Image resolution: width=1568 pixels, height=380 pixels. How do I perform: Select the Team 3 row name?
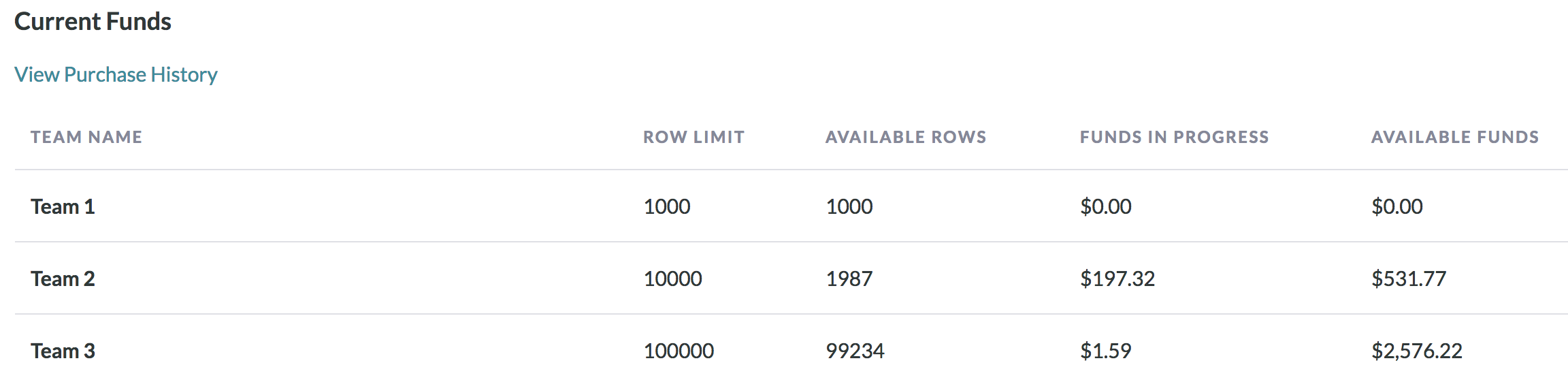click(63, 351)
